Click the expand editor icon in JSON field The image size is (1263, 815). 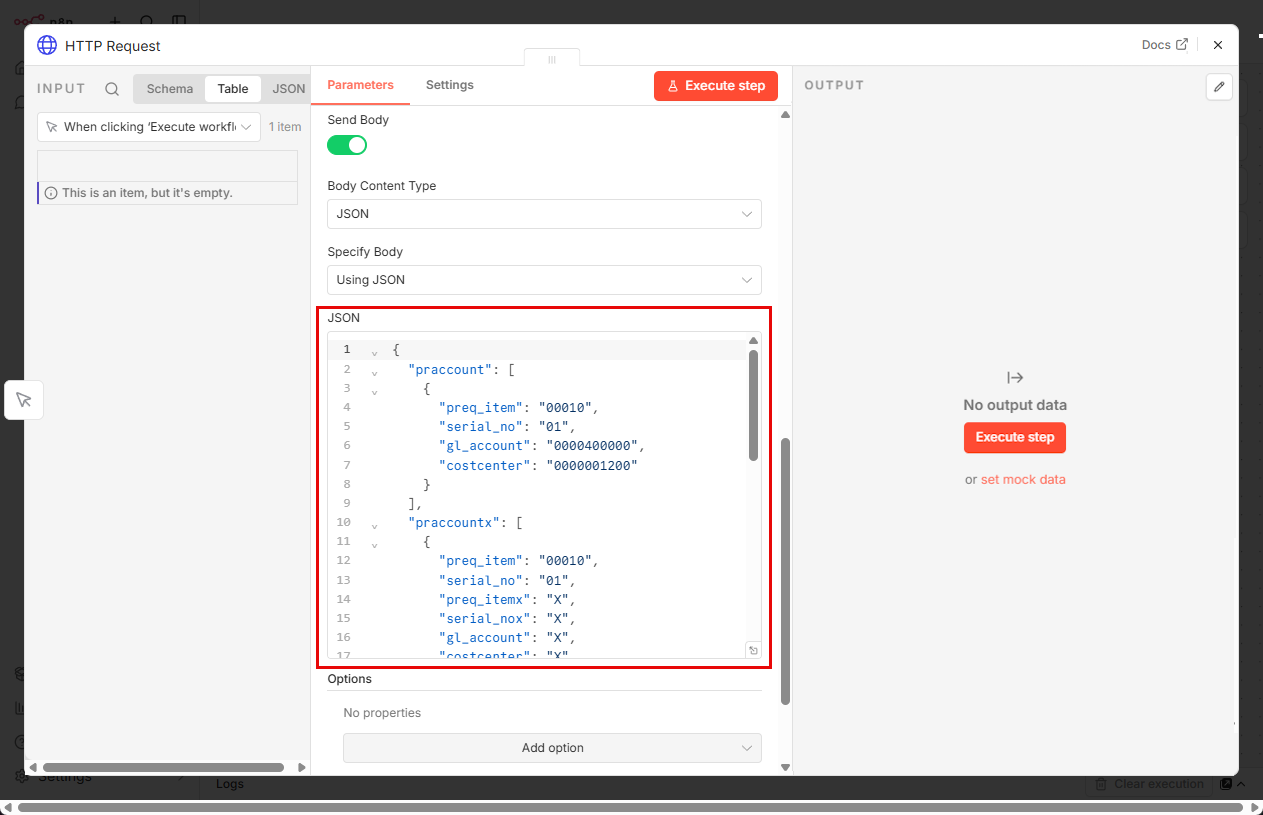point(753,650)
